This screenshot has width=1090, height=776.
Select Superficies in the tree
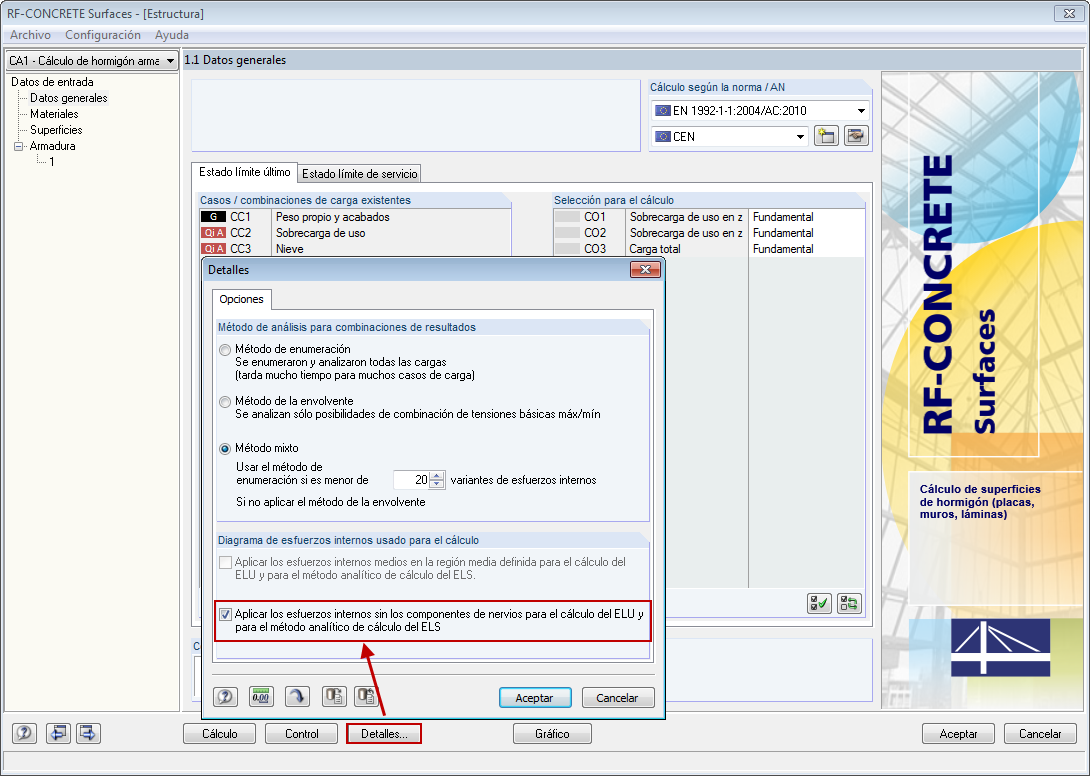[x=56, y=130]
